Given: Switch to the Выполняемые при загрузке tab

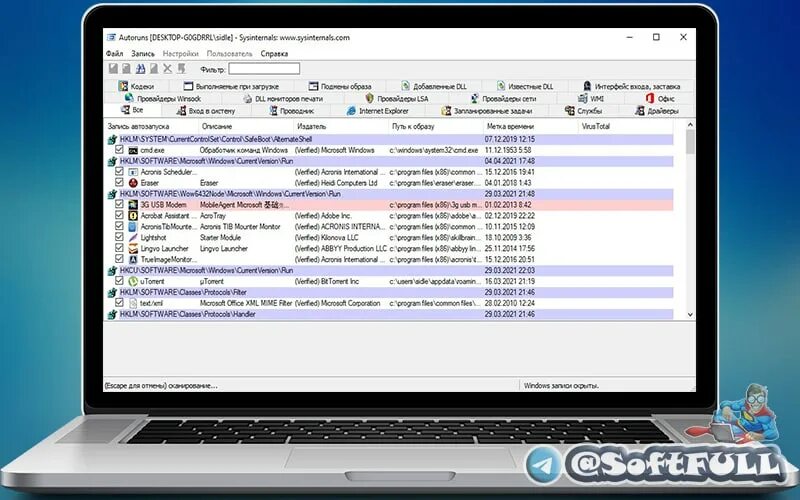Looking at the screenshot, I should click(x=231, y=86).
